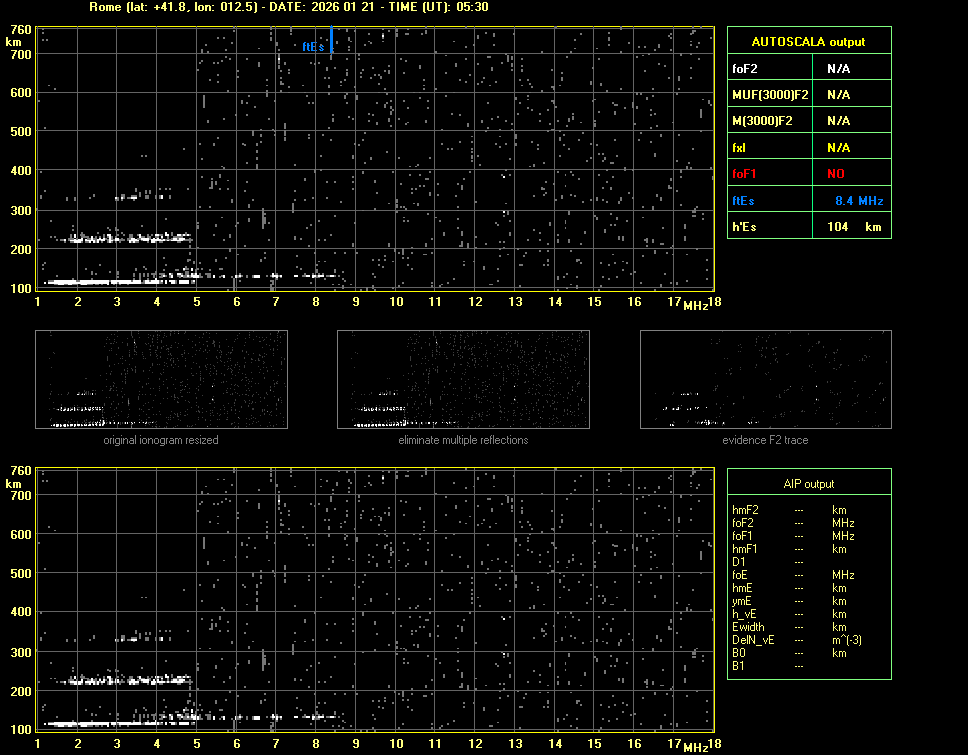The width and height of the screenshot is (968, 755).
Task: Select the yellow fxI row label
Action: [740, 147]
